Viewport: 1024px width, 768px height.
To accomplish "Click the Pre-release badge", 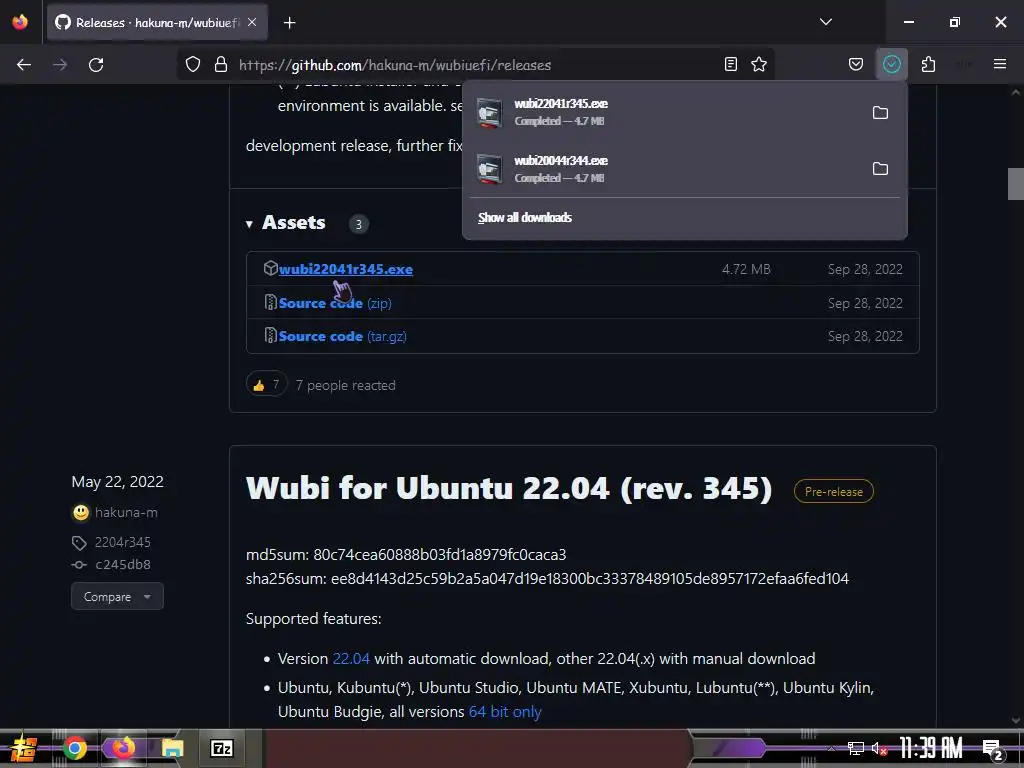I will click(833, 491).
